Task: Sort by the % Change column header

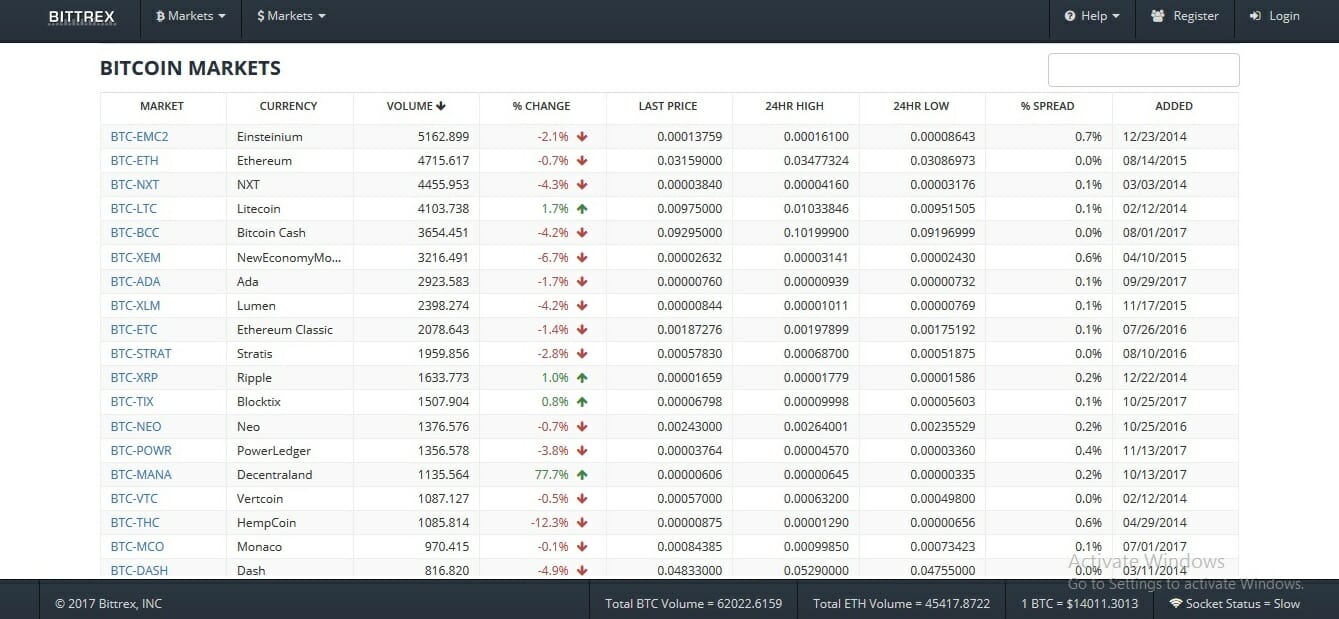Action: [x=542, y=106]
